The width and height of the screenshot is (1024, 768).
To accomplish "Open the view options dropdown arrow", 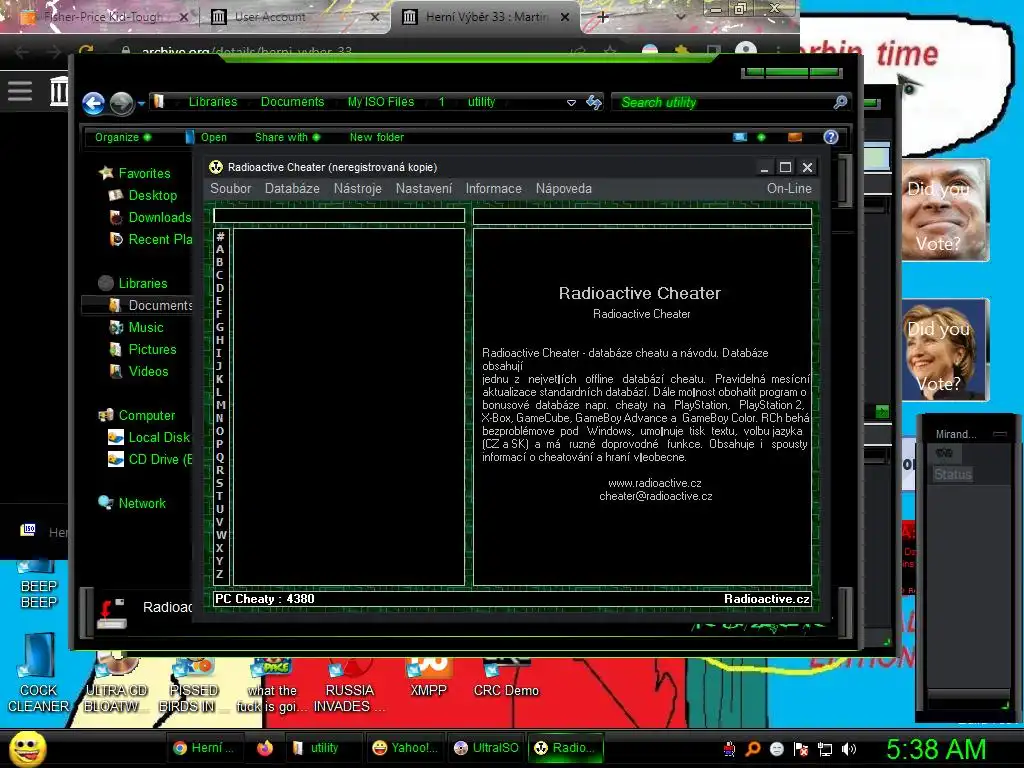I will pyautogui.click(x=761, y=137).
